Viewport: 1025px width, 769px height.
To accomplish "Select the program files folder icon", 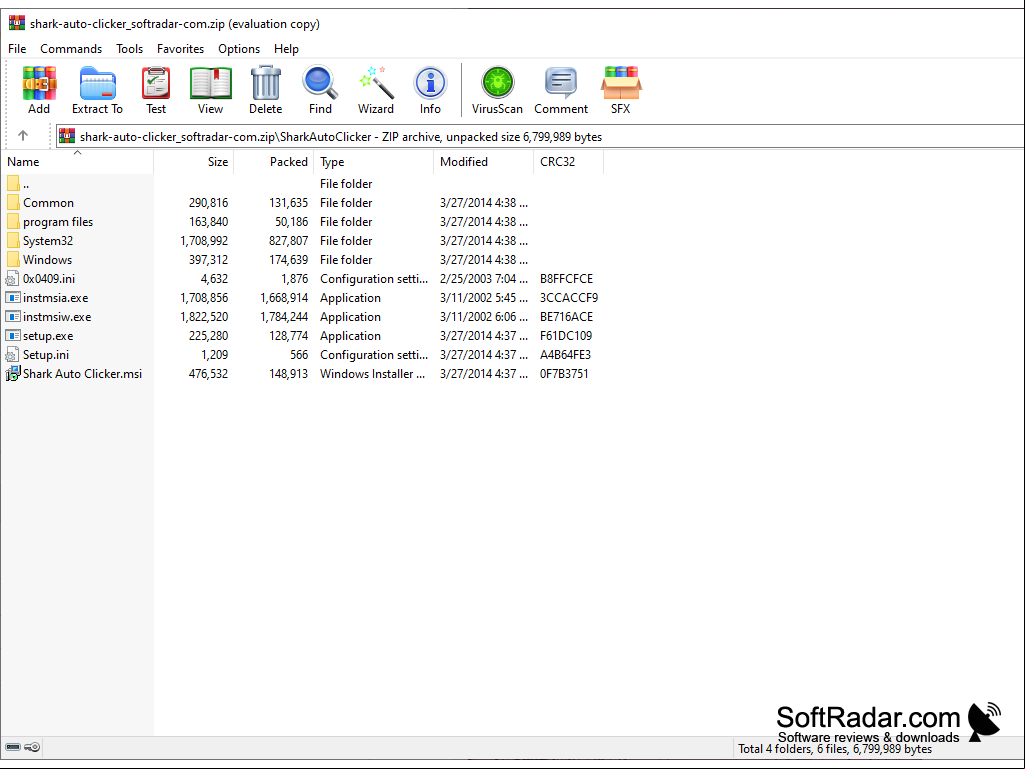I will tap(13, 222).
